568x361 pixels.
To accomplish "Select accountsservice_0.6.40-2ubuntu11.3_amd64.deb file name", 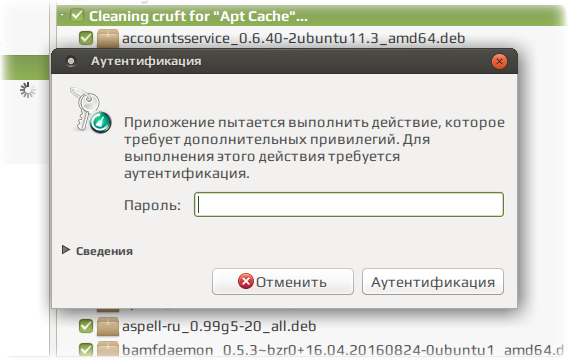I will (293, 38).
